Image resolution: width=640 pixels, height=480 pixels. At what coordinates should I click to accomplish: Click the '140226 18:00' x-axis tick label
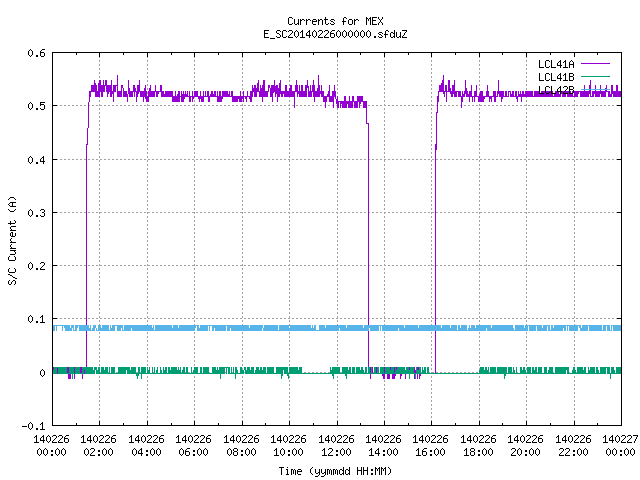pyautogui.click(x=478, y=446)
